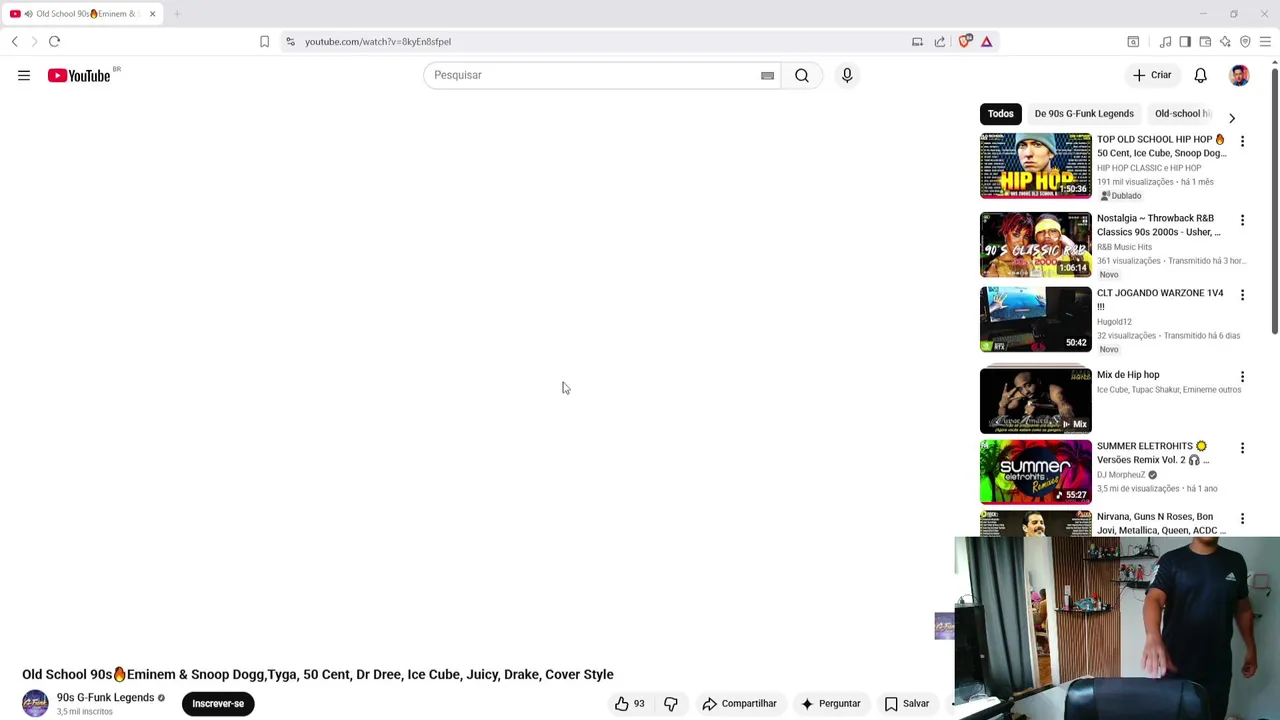This screenshot has height=720, width=1280.
Task: Click the Inscrever-se subscribe button
Action: (218, 704)
